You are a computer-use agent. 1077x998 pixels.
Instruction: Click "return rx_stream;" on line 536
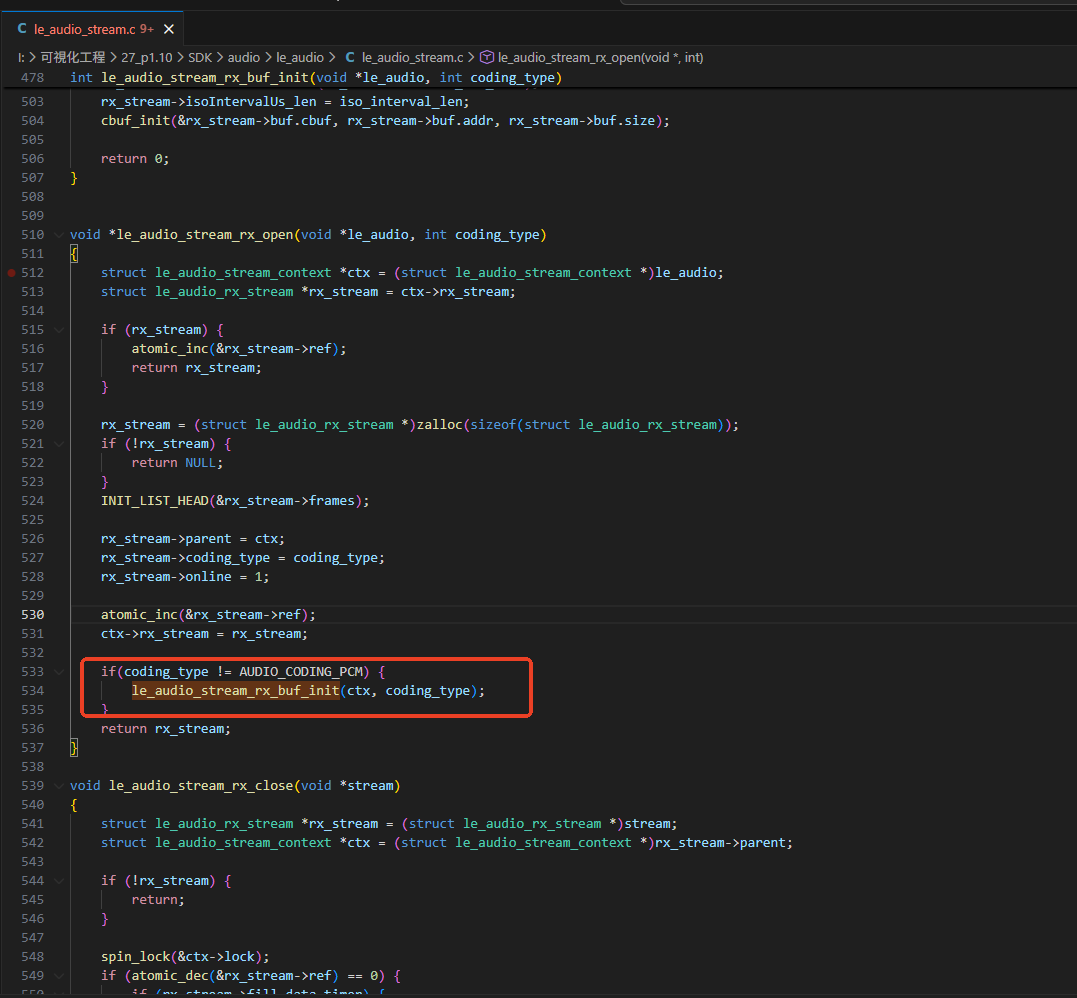click(166, 729)
